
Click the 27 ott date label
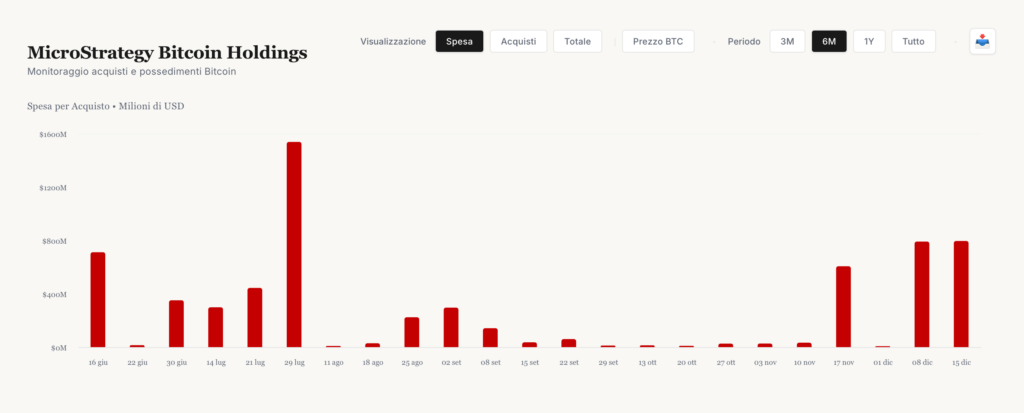(726, 362)
